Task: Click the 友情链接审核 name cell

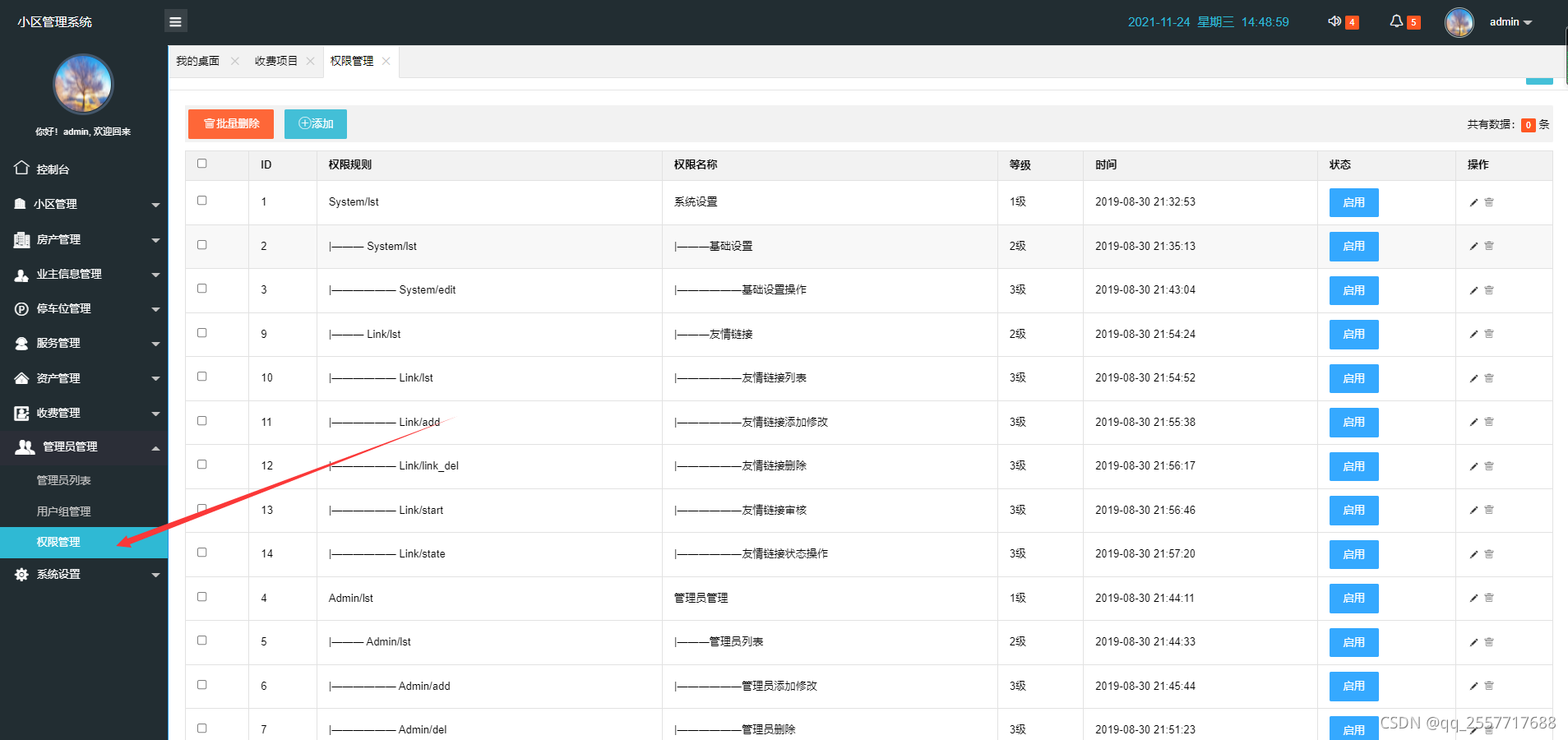Action: (830, 511)
